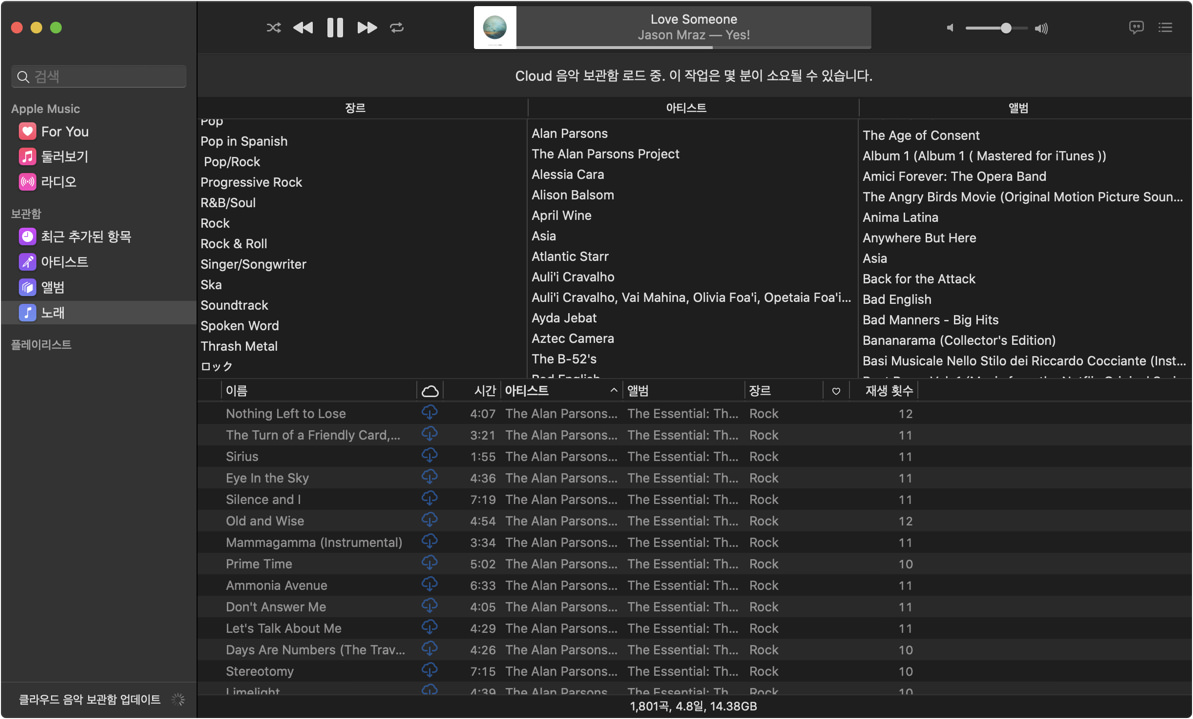Click the cloud library update spinner
Screen dimensions: 1193x719
coord(178,699)
